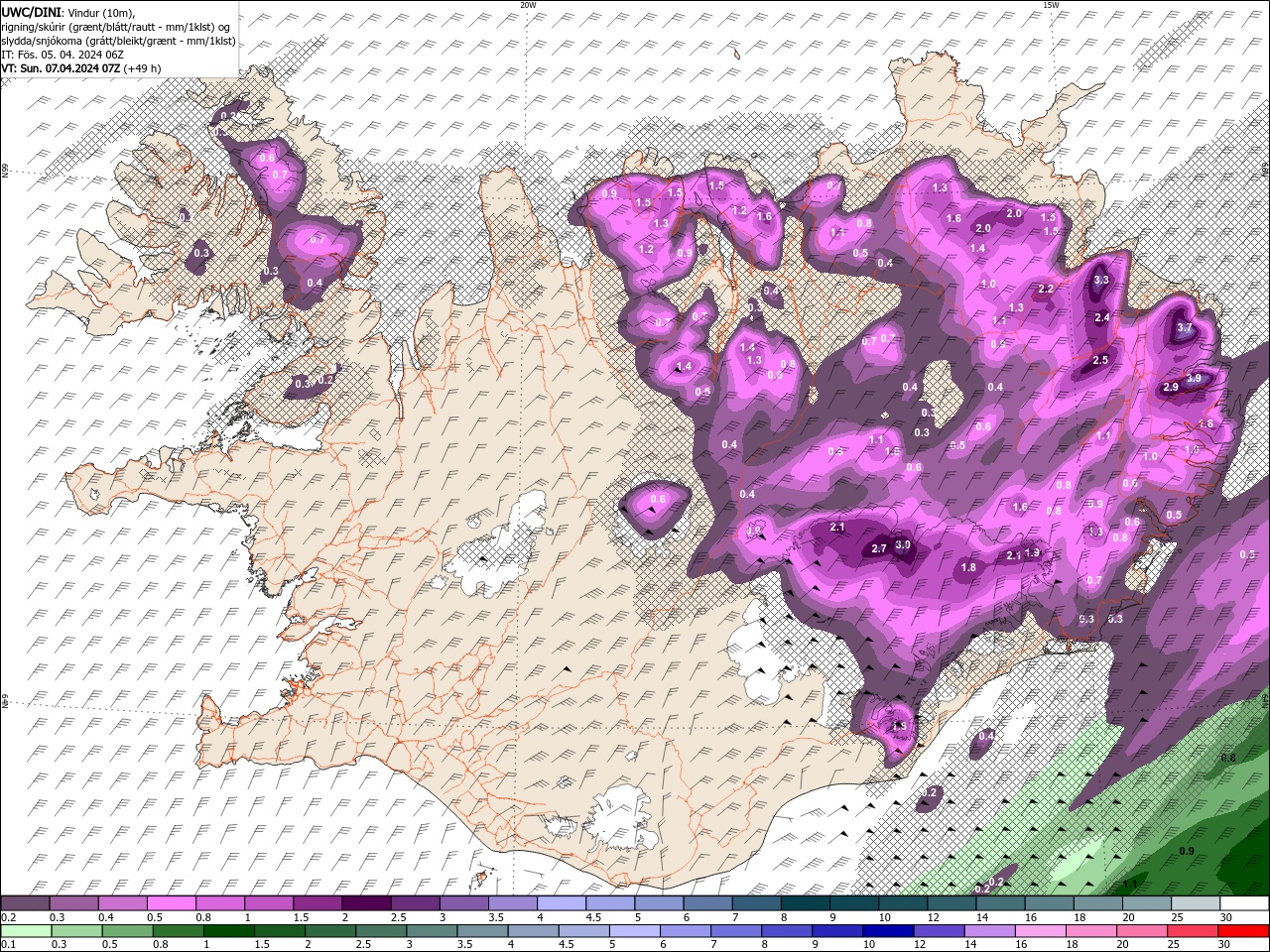
Task: Click the 3.7 snowfall value on the map
Action: click(x=1185, y=328)
